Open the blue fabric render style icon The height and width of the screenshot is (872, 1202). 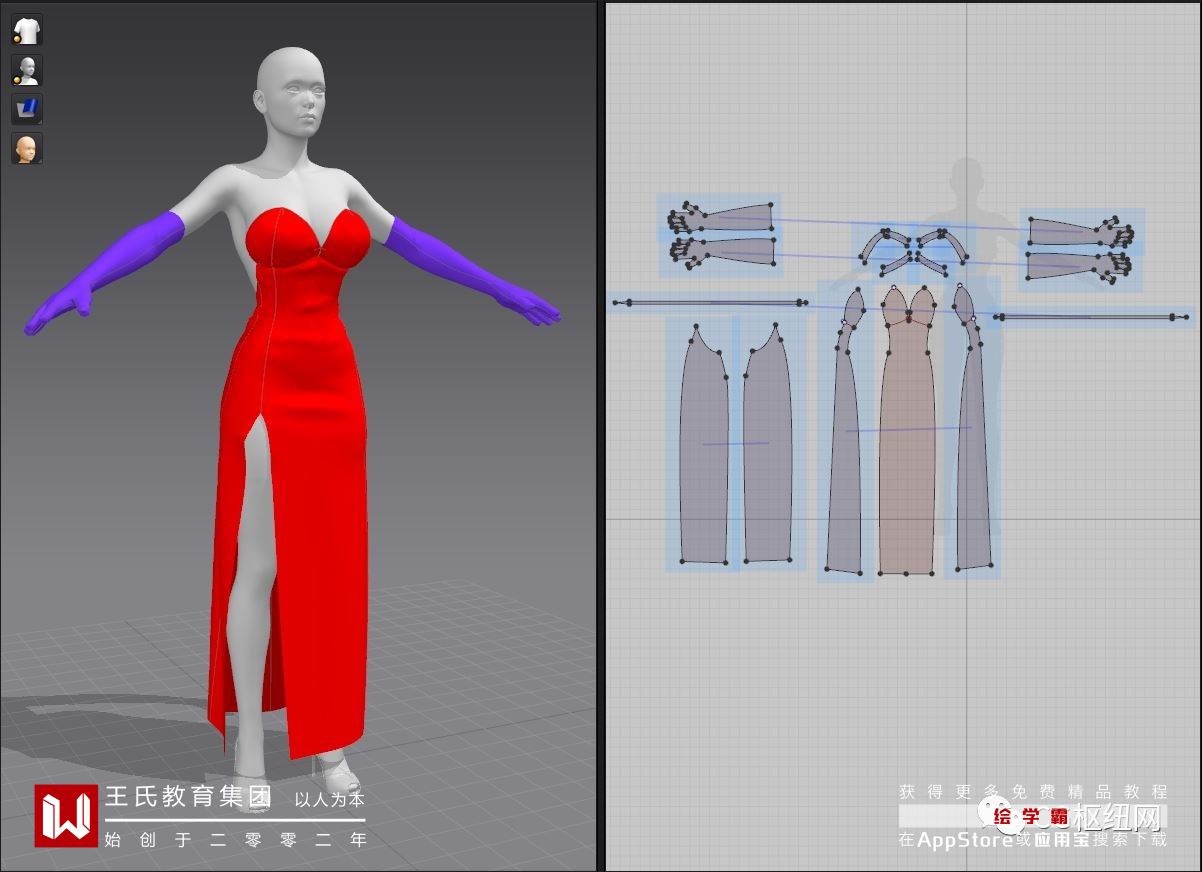(x=27, y=109)
